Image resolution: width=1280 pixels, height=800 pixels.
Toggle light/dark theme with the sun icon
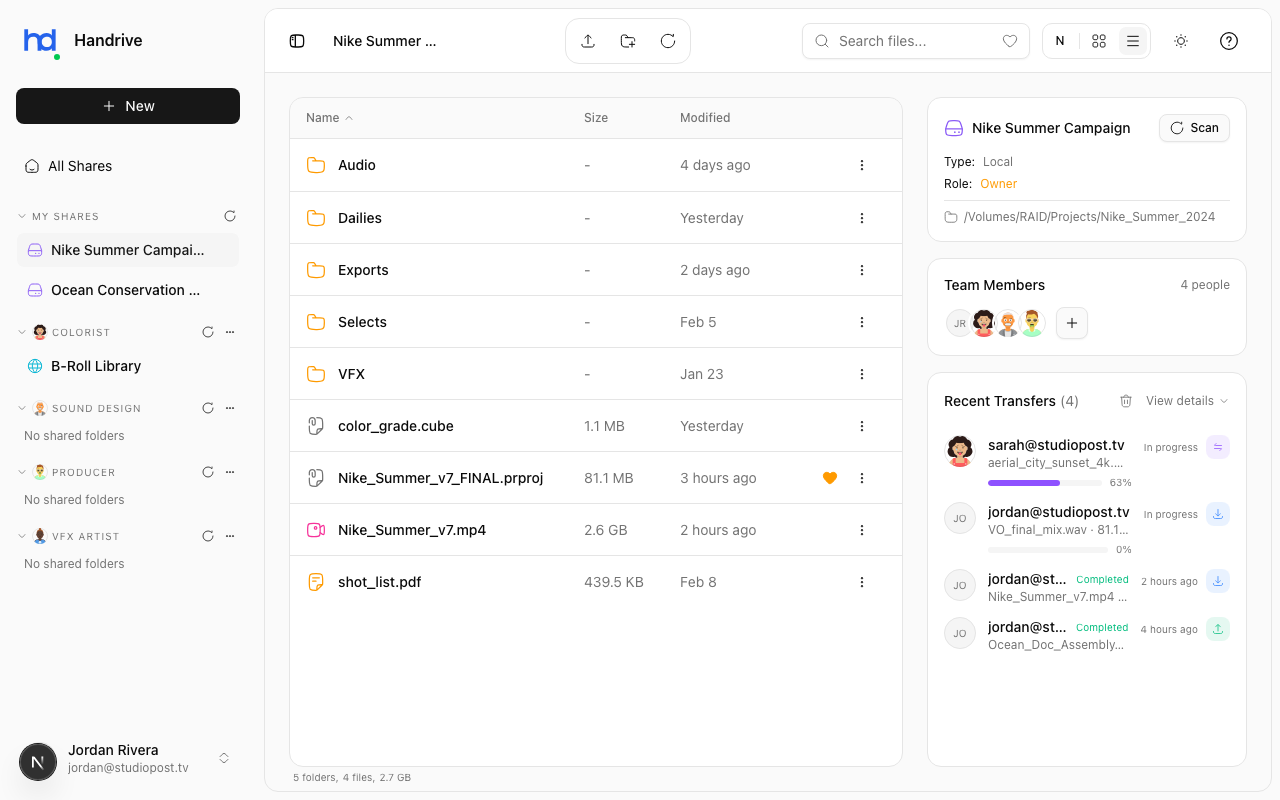point(1180,41)
